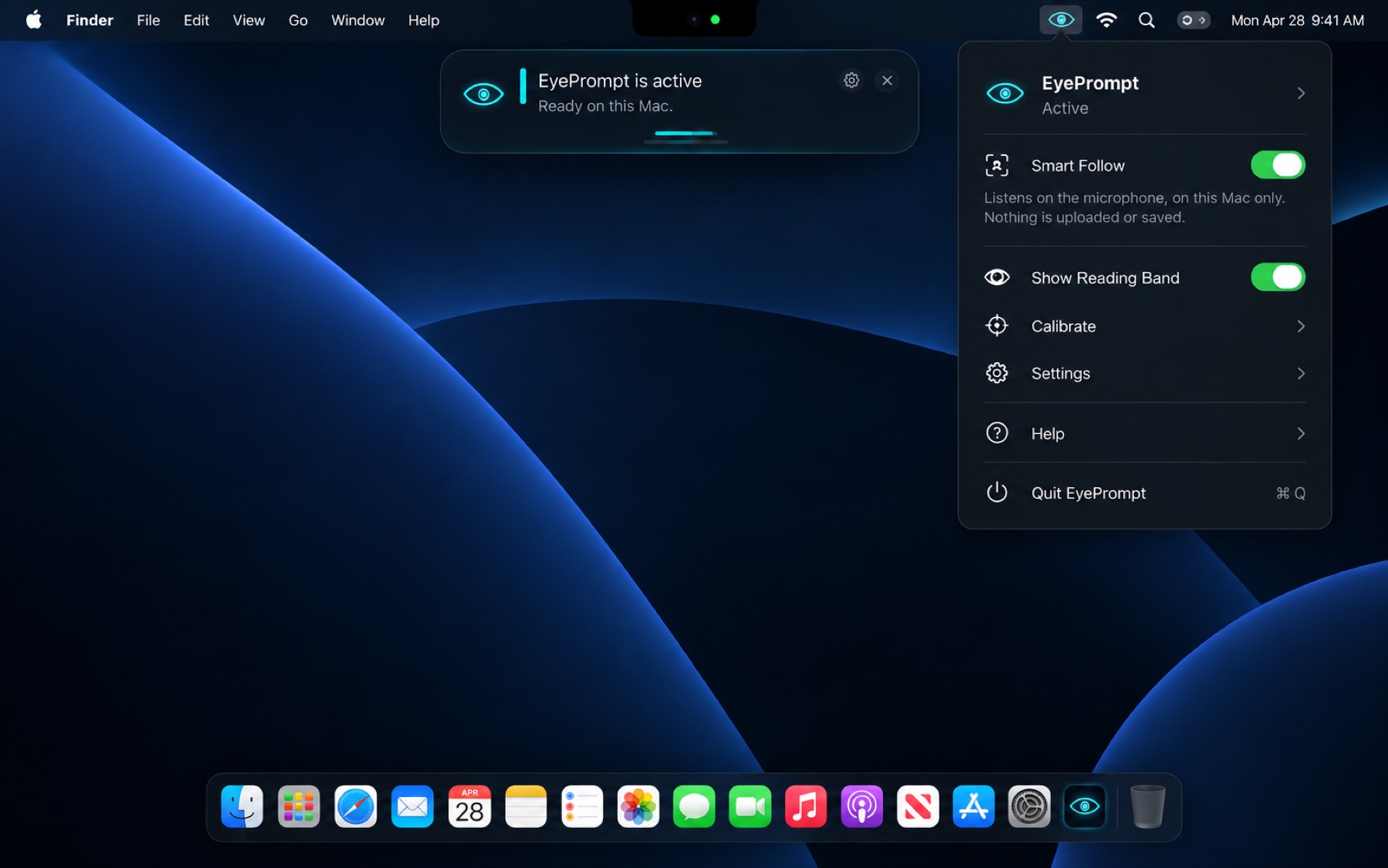This screenshot has height=868, width=1388.
Task: Open the Trash in the Dock
Action: [x=1147, y=807]
